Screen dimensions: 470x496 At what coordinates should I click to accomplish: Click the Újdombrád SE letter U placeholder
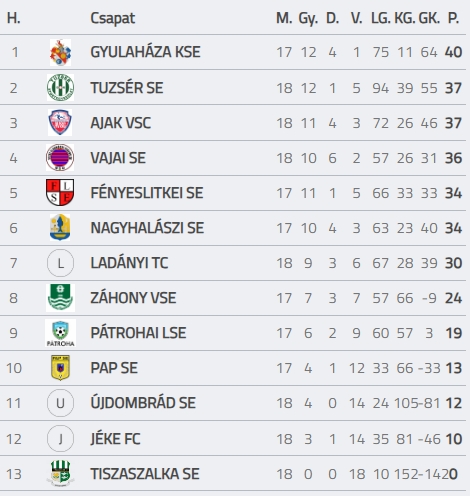[60, 403]
